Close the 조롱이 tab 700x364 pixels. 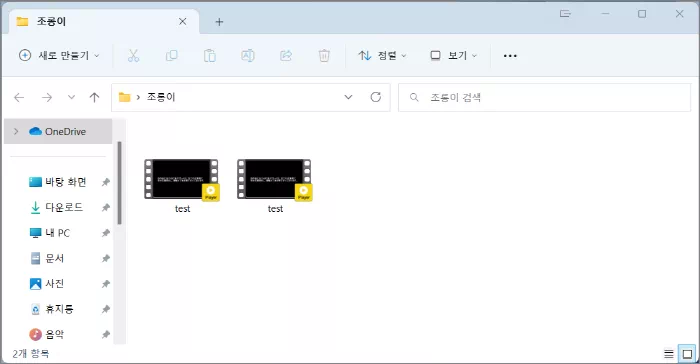click(183, 21)
